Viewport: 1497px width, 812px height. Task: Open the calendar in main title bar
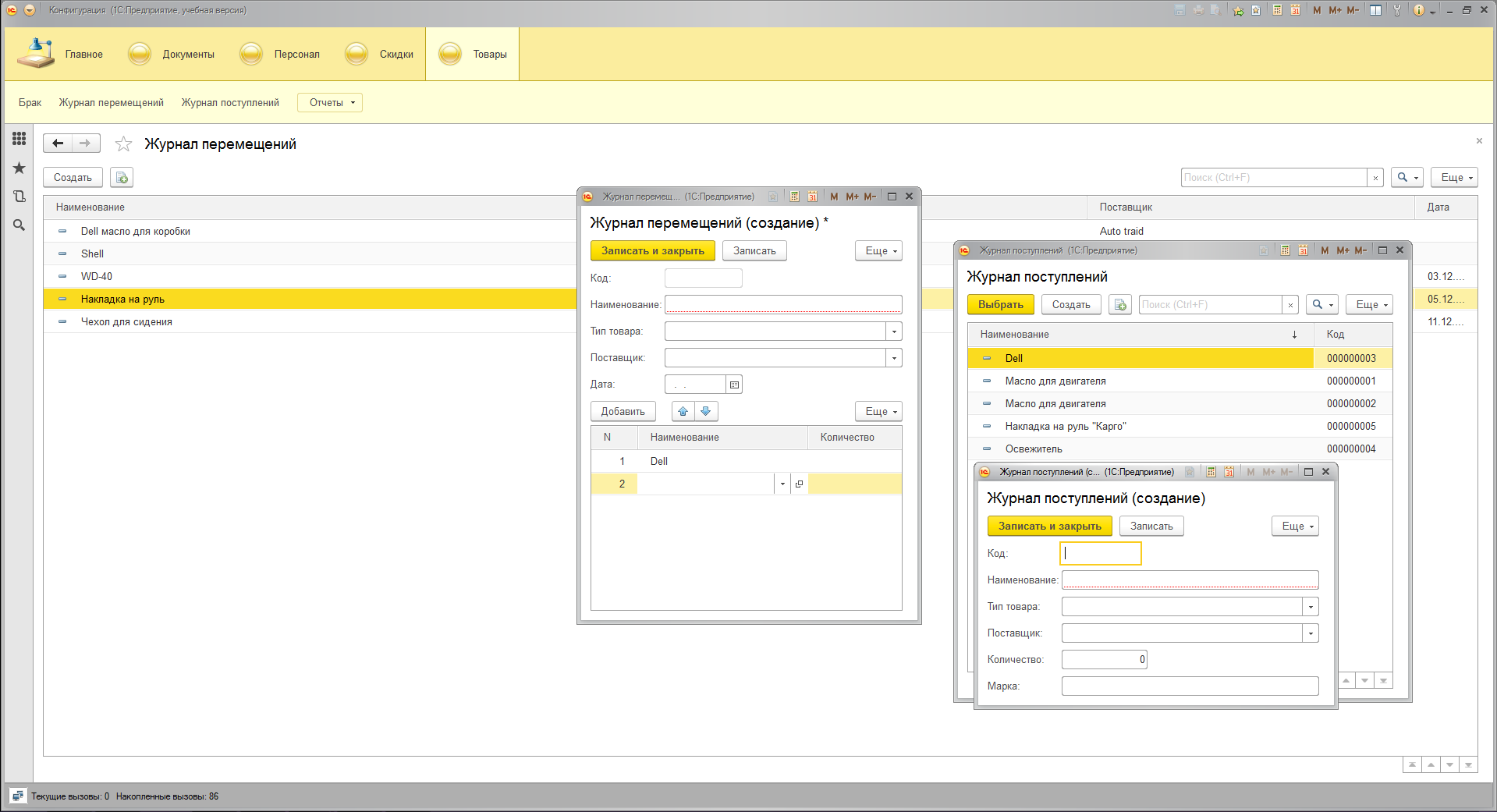1295,10
